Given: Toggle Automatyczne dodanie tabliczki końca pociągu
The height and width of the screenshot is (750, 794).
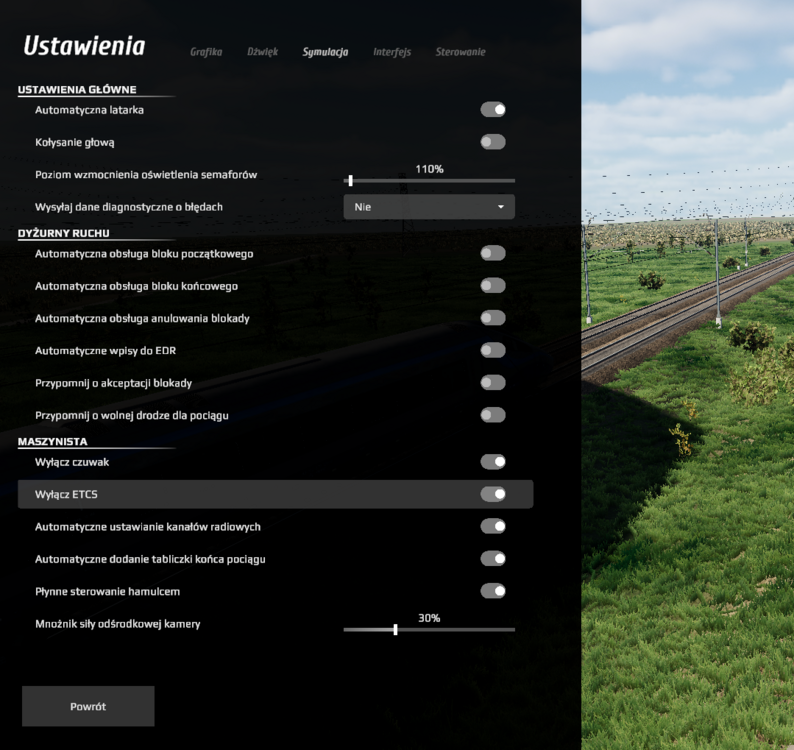Looking at the screenshot, I should click(493, 559).
